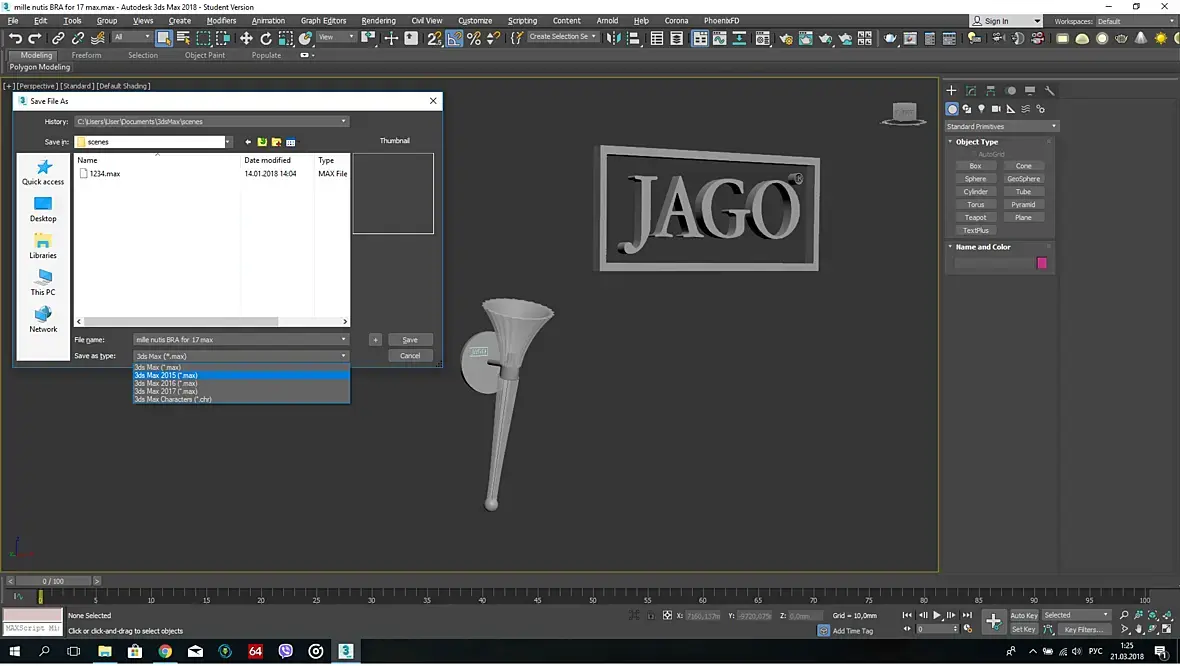Click the Cancel button in dialog
This screenshot has height=666, width=1180.
[410, 356]
